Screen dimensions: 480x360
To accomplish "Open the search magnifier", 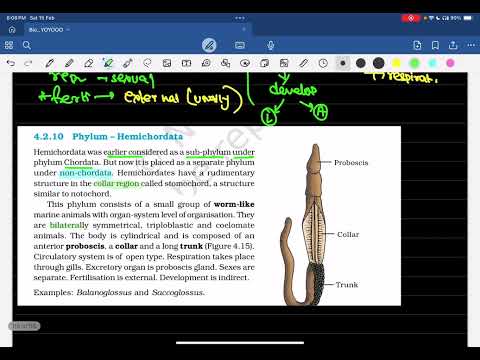I will point(27,45).
